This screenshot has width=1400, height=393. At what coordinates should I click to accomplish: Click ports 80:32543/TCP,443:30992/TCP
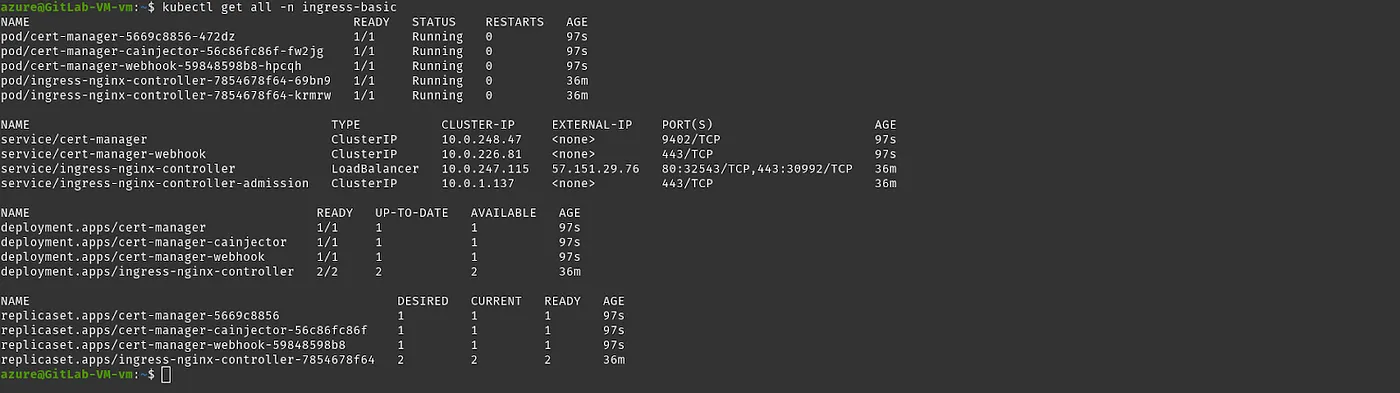(757, 169)
